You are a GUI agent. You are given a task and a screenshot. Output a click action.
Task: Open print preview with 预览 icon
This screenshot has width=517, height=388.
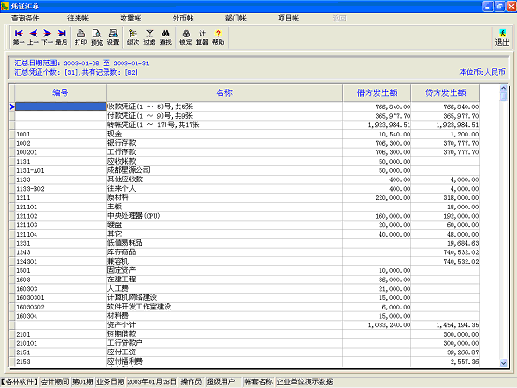click(x=97, y=37)
